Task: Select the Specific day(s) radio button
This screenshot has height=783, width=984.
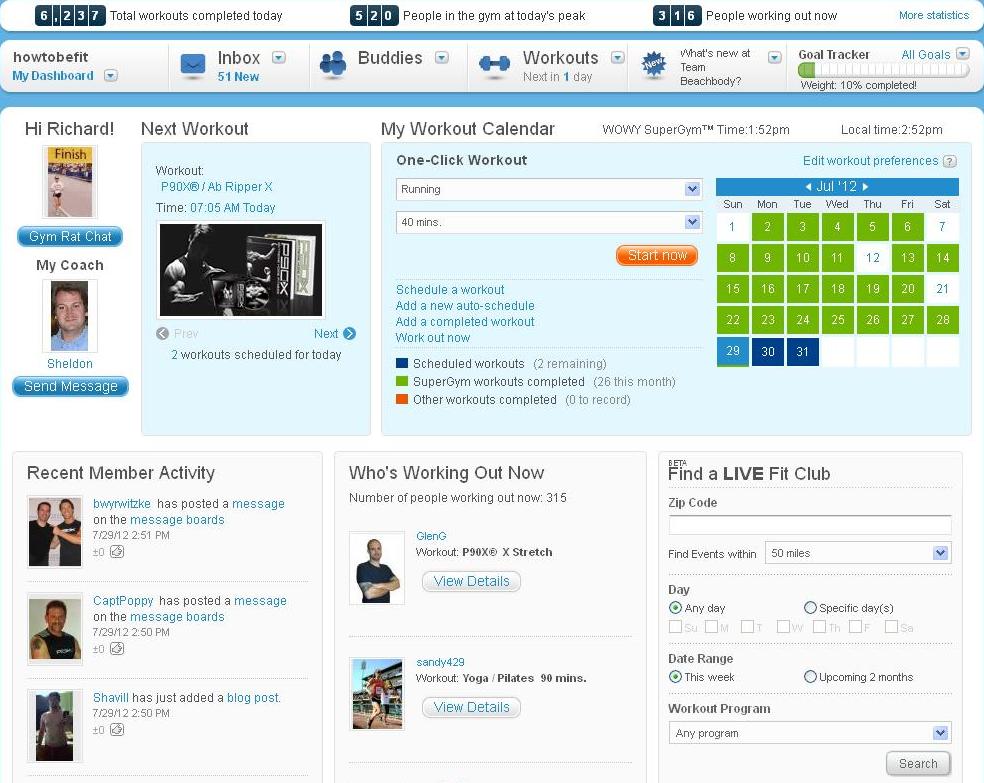Action: 810,608
